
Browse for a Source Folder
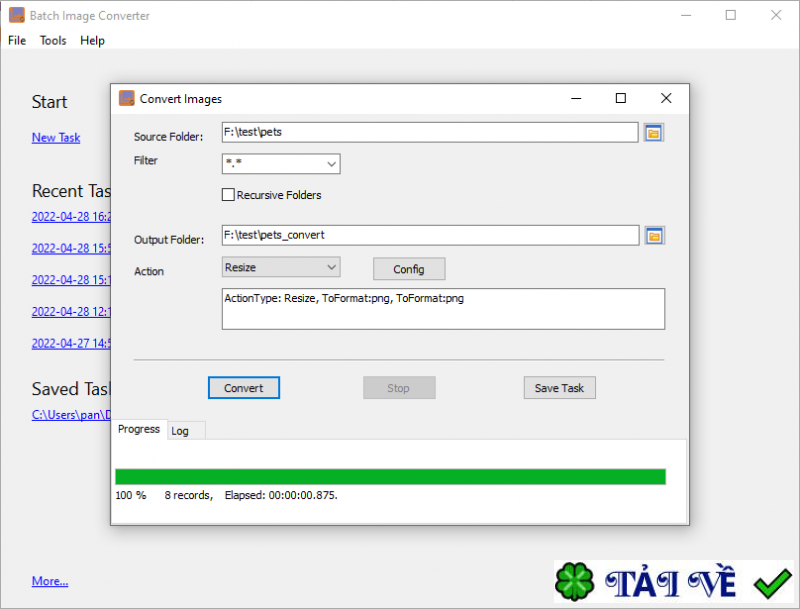(654, 131)
